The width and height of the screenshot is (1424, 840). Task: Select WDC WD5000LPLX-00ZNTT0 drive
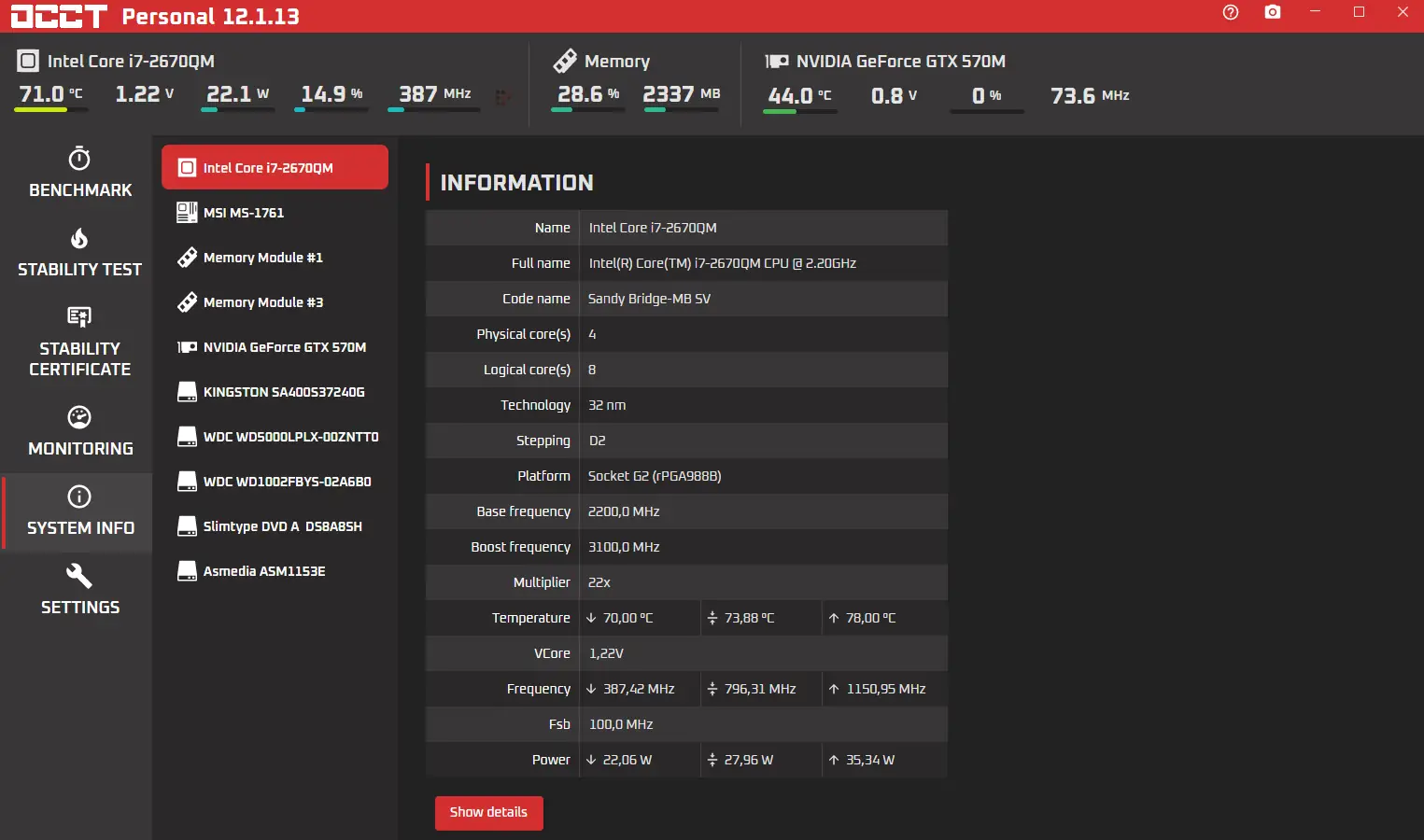[275, 437]
